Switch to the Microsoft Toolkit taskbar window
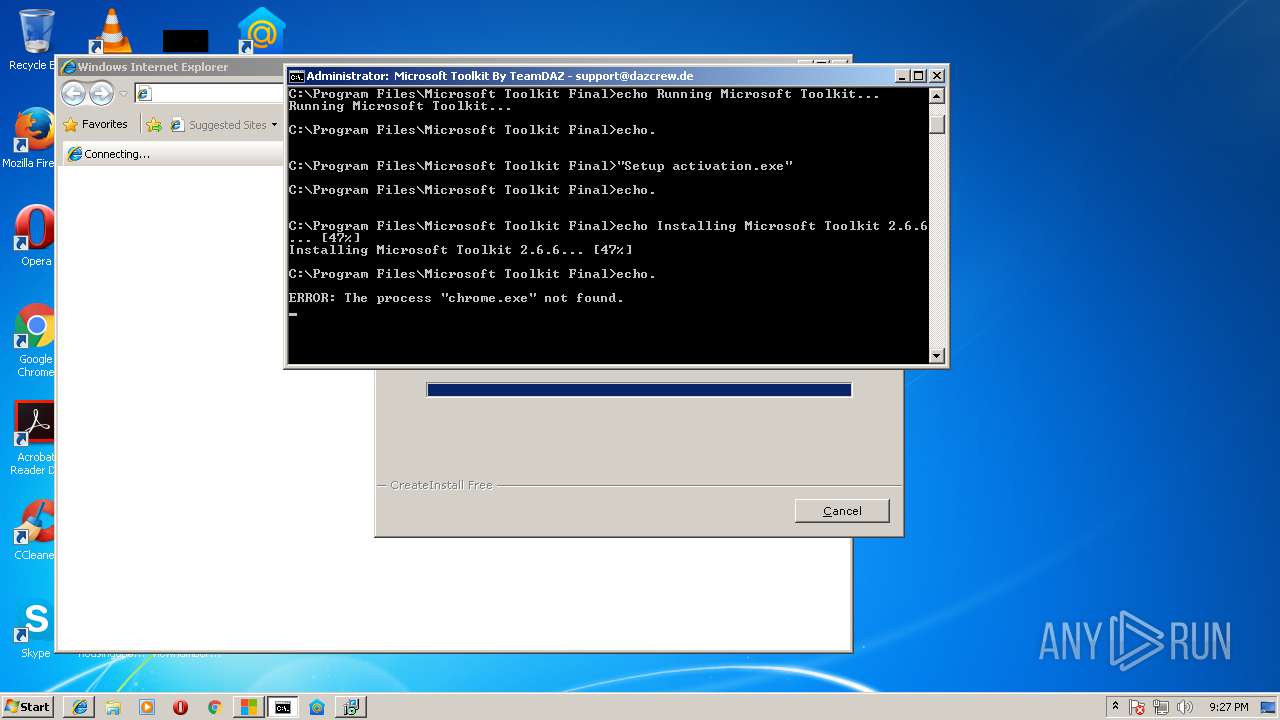Viewport: 1280px width, 720px height. [248, 707]
